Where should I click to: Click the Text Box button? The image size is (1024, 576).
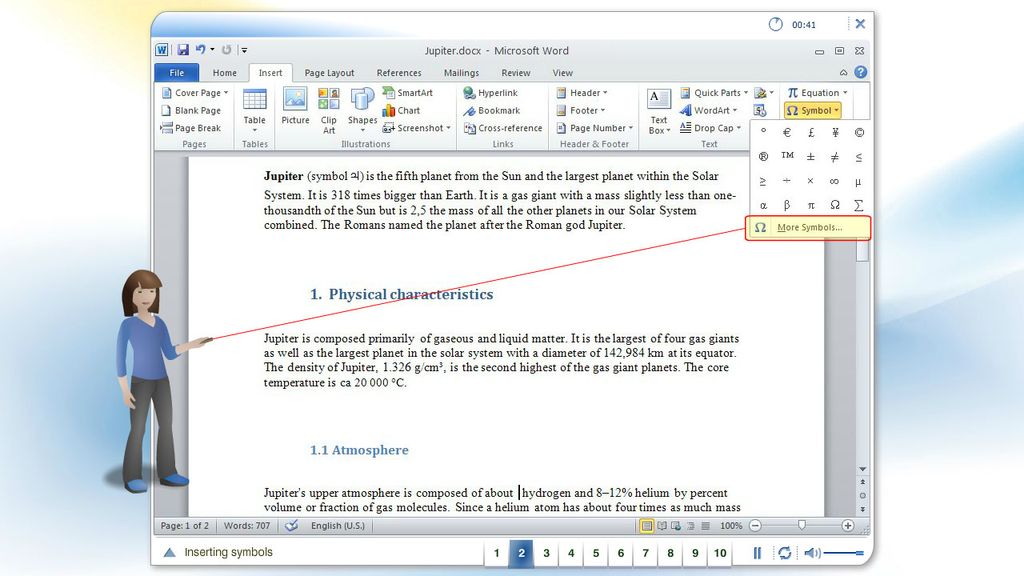(x=659, y=110)
